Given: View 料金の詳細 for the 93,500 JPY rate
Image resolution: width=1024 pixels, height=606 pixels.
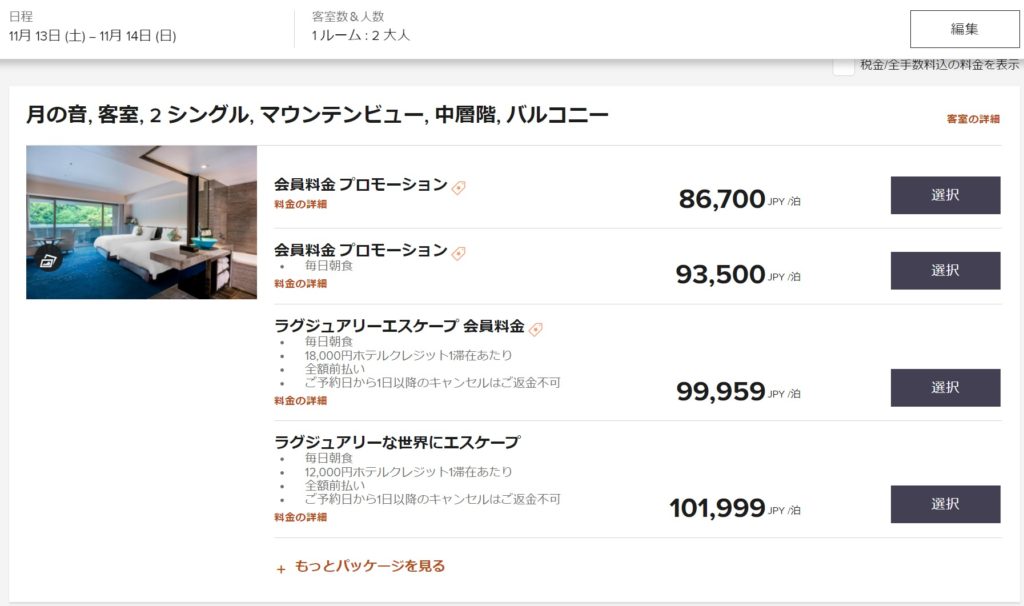Looking at the screenshot, I should click(300, 284).
